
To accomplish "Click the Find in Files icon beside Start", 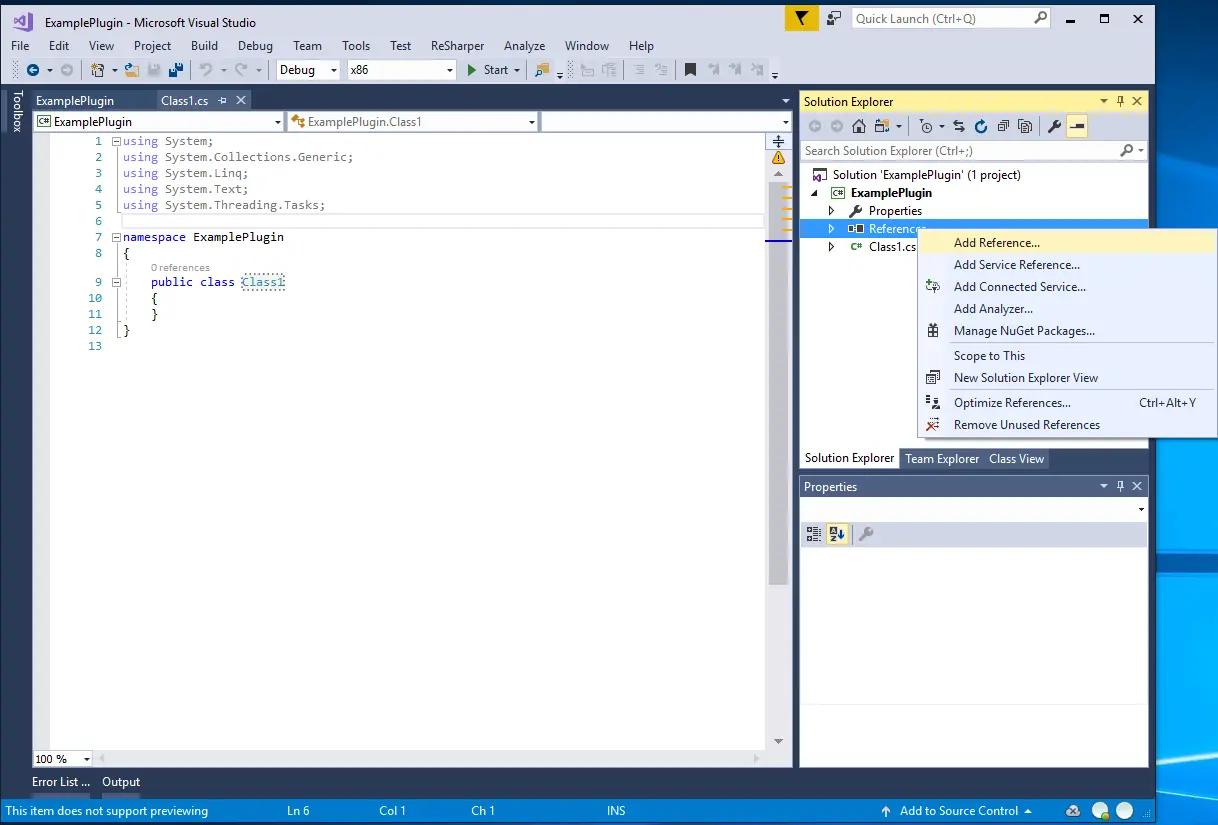I will point(543,70).
